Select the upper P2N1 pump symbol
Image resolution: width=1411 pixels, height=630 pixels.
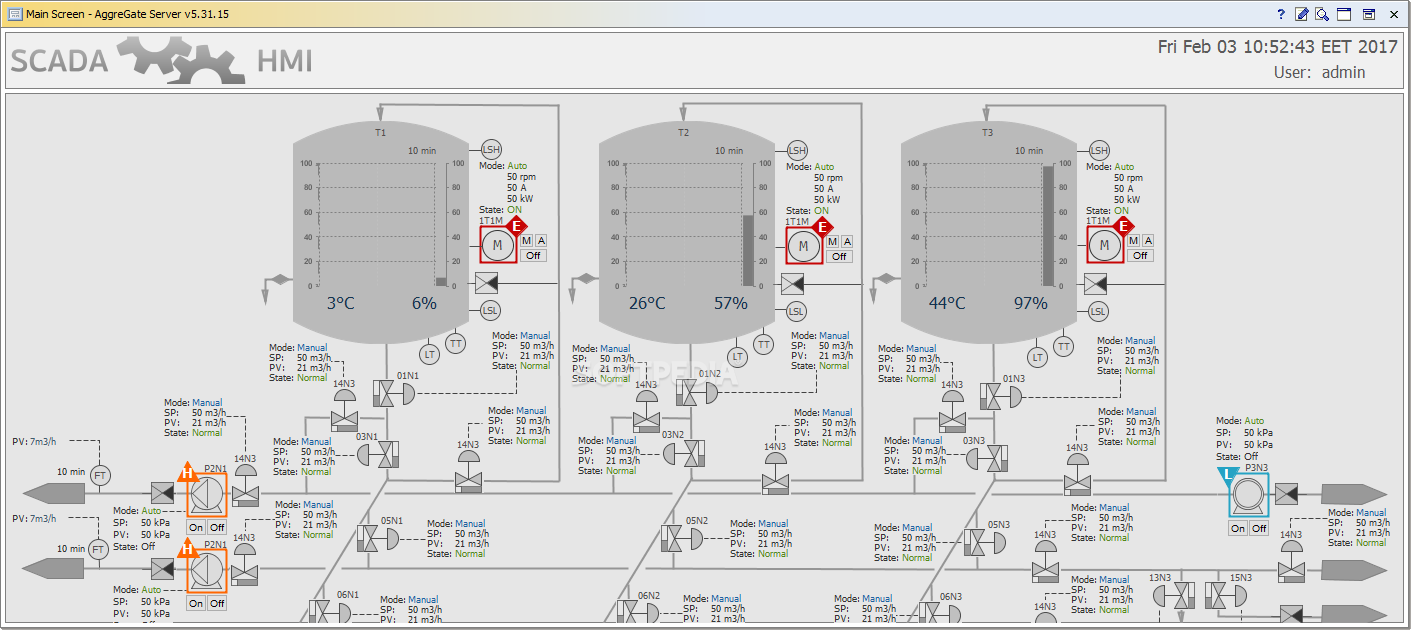coord(207,493)
